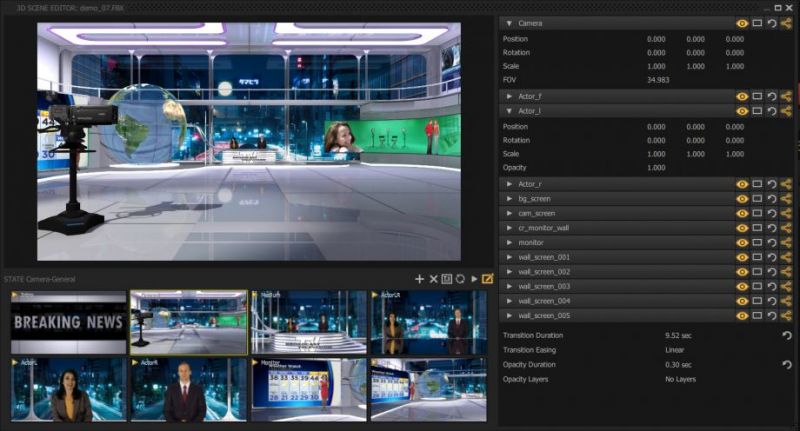Screen dimensions: 800x431
Task: Click the Camera FOV value field
Action: tap(658, 79)
